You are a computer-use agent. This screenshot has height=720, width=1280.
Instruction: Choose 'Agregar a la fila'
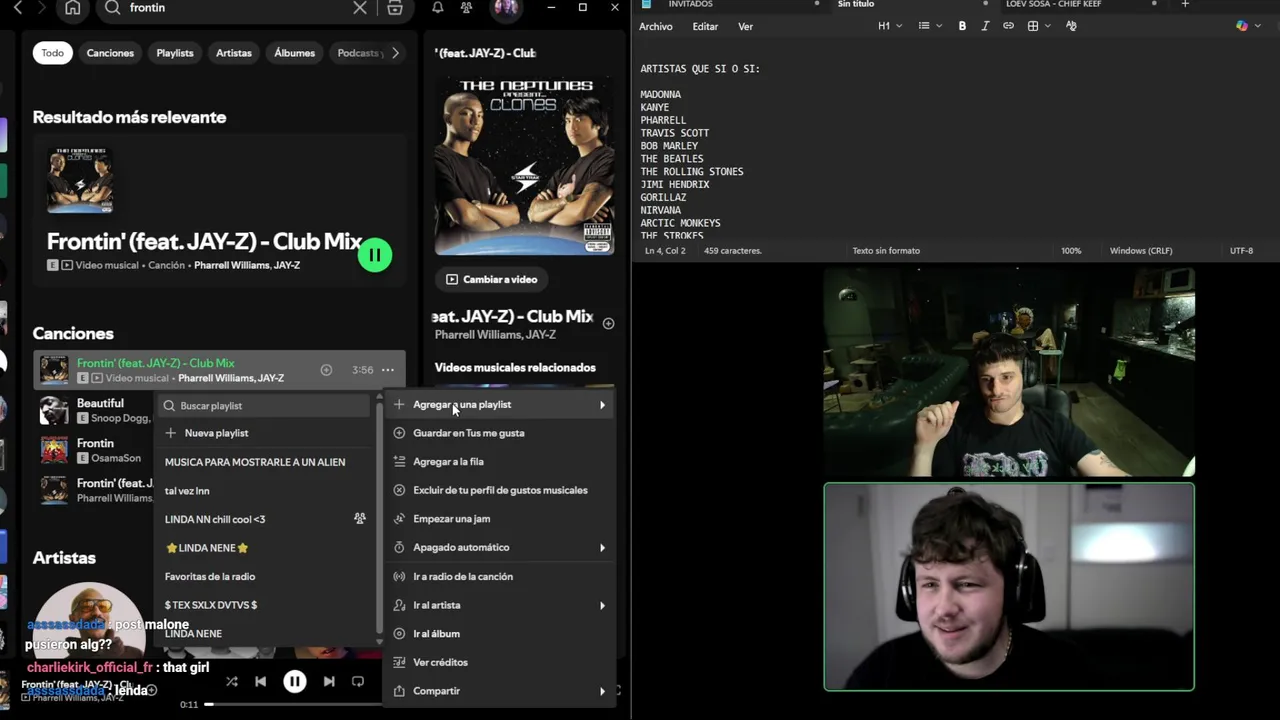click(500, 462)
